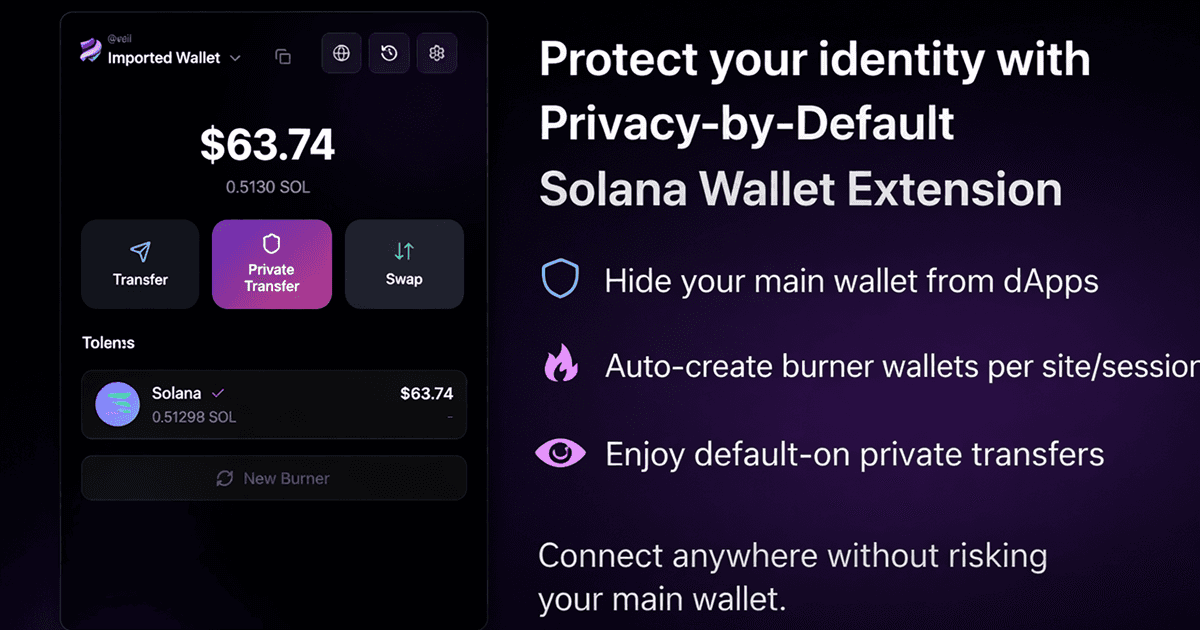Open the settings gear icon
Screen dimensions: 1200x630
[436, 53]
